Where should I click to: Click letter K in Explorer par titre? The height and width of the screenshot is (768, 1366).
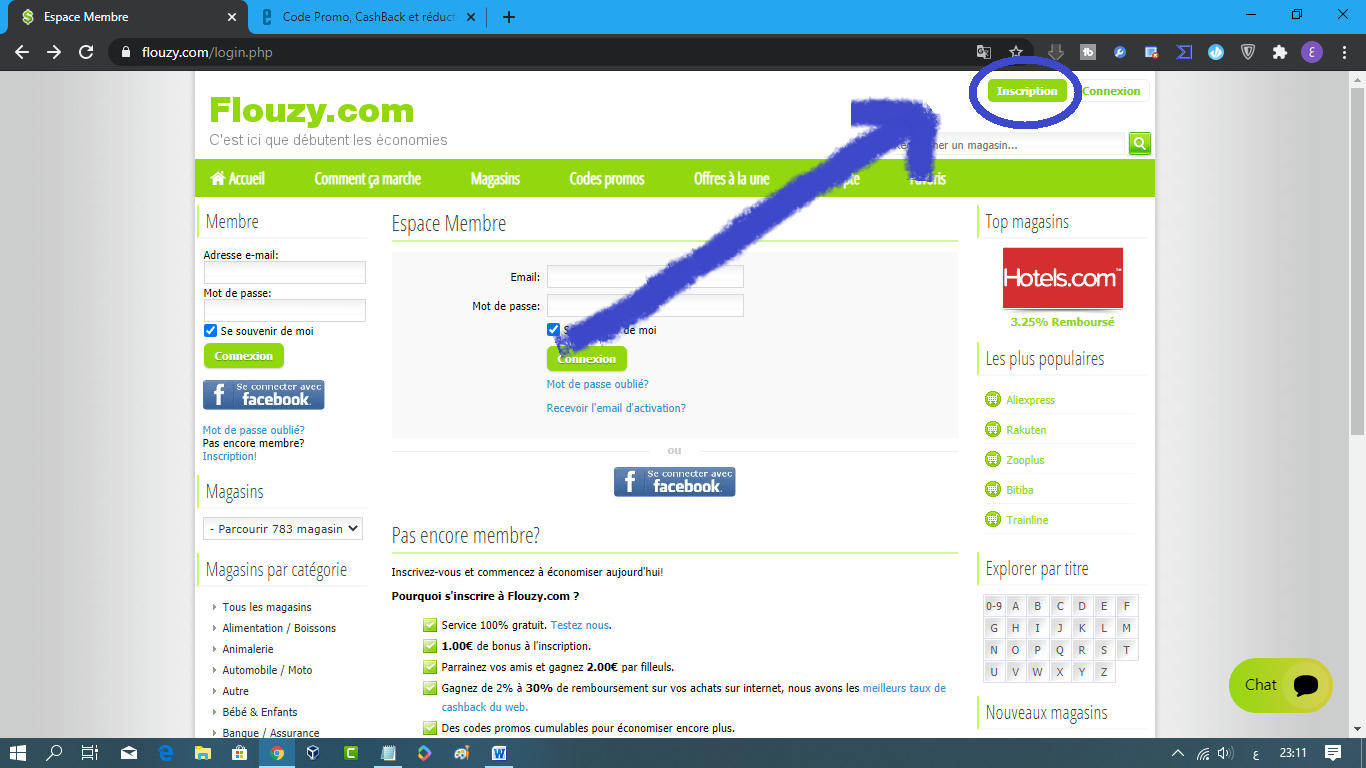(1082, 628)
